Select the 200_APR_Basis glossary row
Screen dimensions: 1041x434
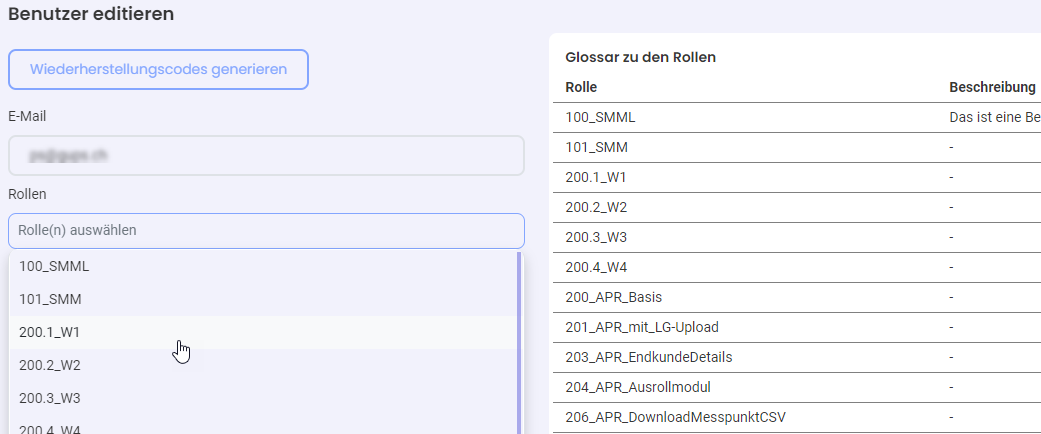797,297
